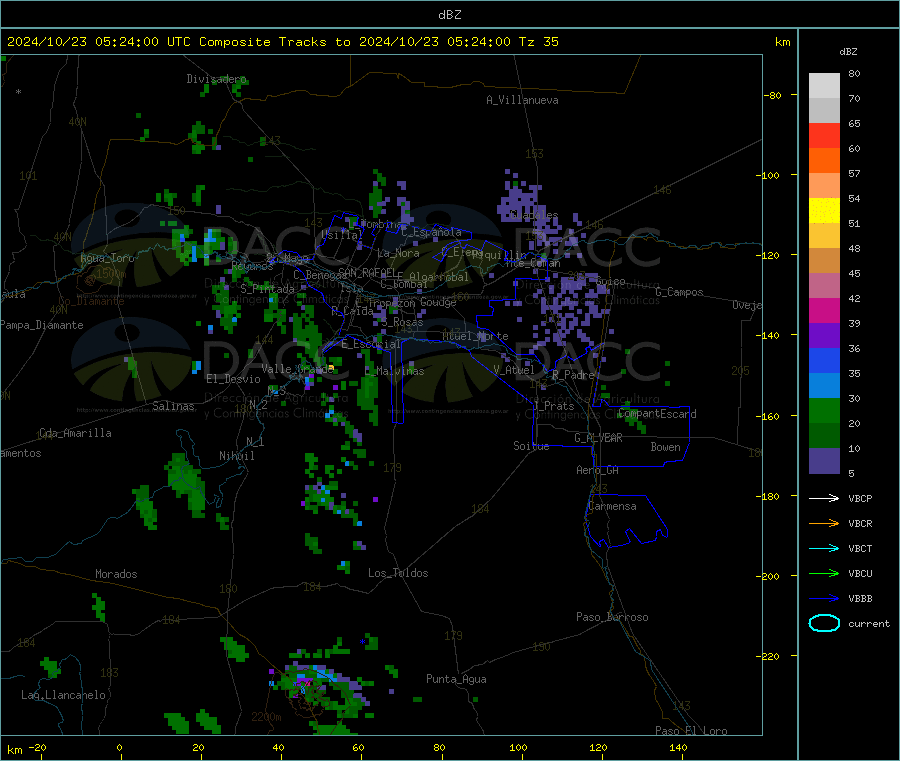900x761 pixels.
Task: Click the 'Salinas' place label
Action: (173, 406)
